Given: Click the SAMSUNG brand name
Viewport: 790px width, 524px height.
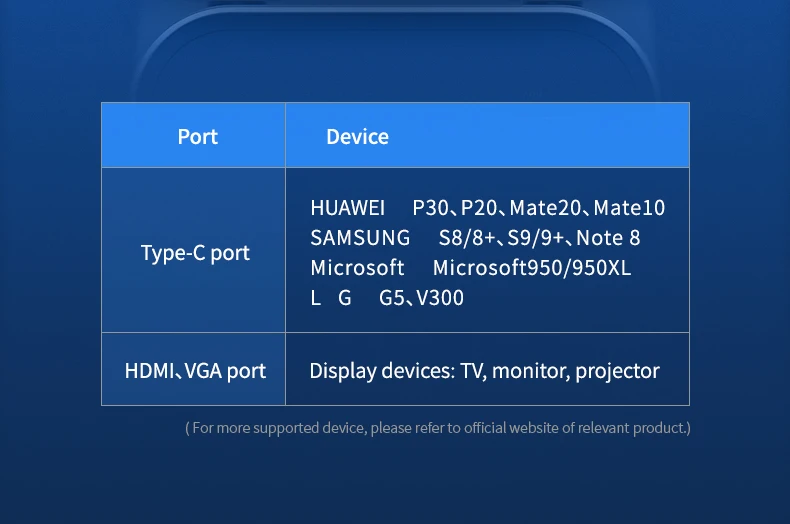Looking at the screenshot, I should coord(360,238).
